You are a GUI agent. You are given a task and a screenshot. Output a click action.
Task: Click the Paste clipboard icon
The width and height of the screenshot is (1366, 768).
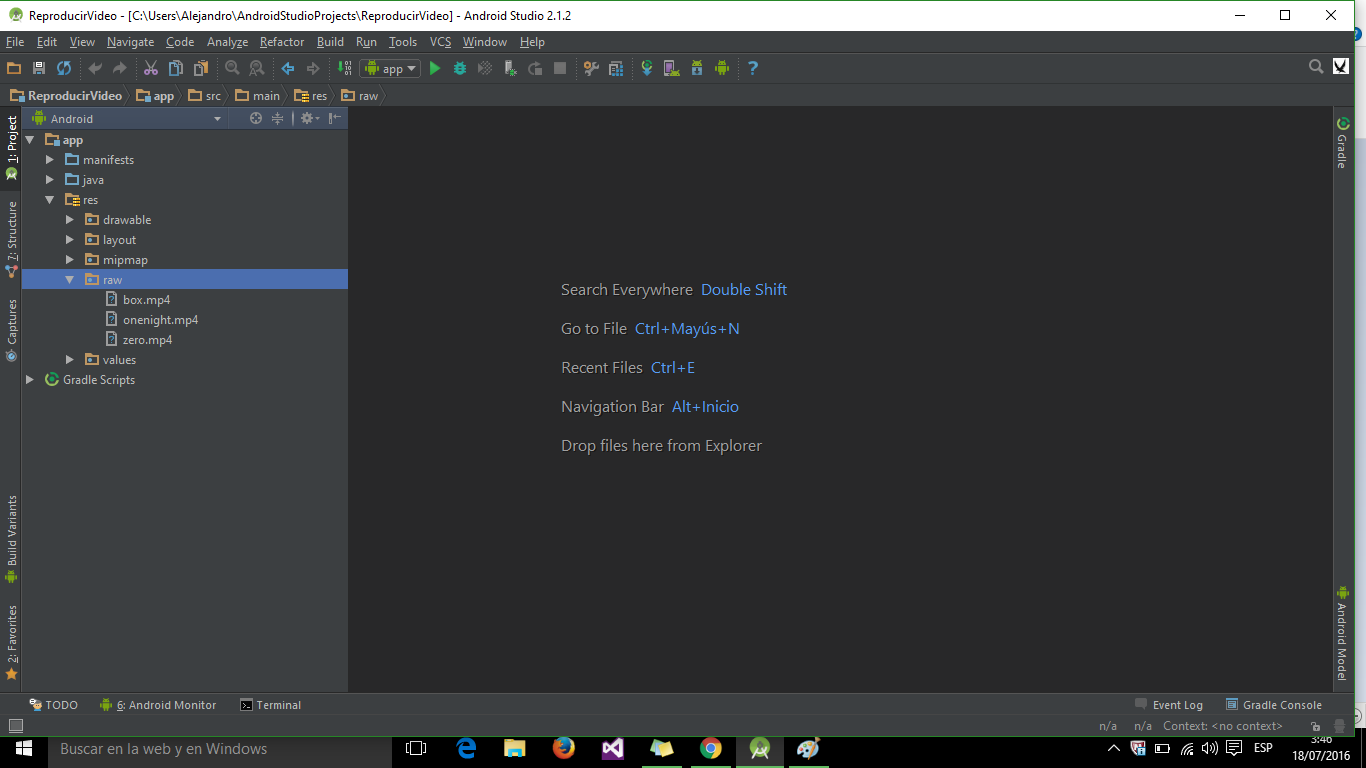point(201,68)
